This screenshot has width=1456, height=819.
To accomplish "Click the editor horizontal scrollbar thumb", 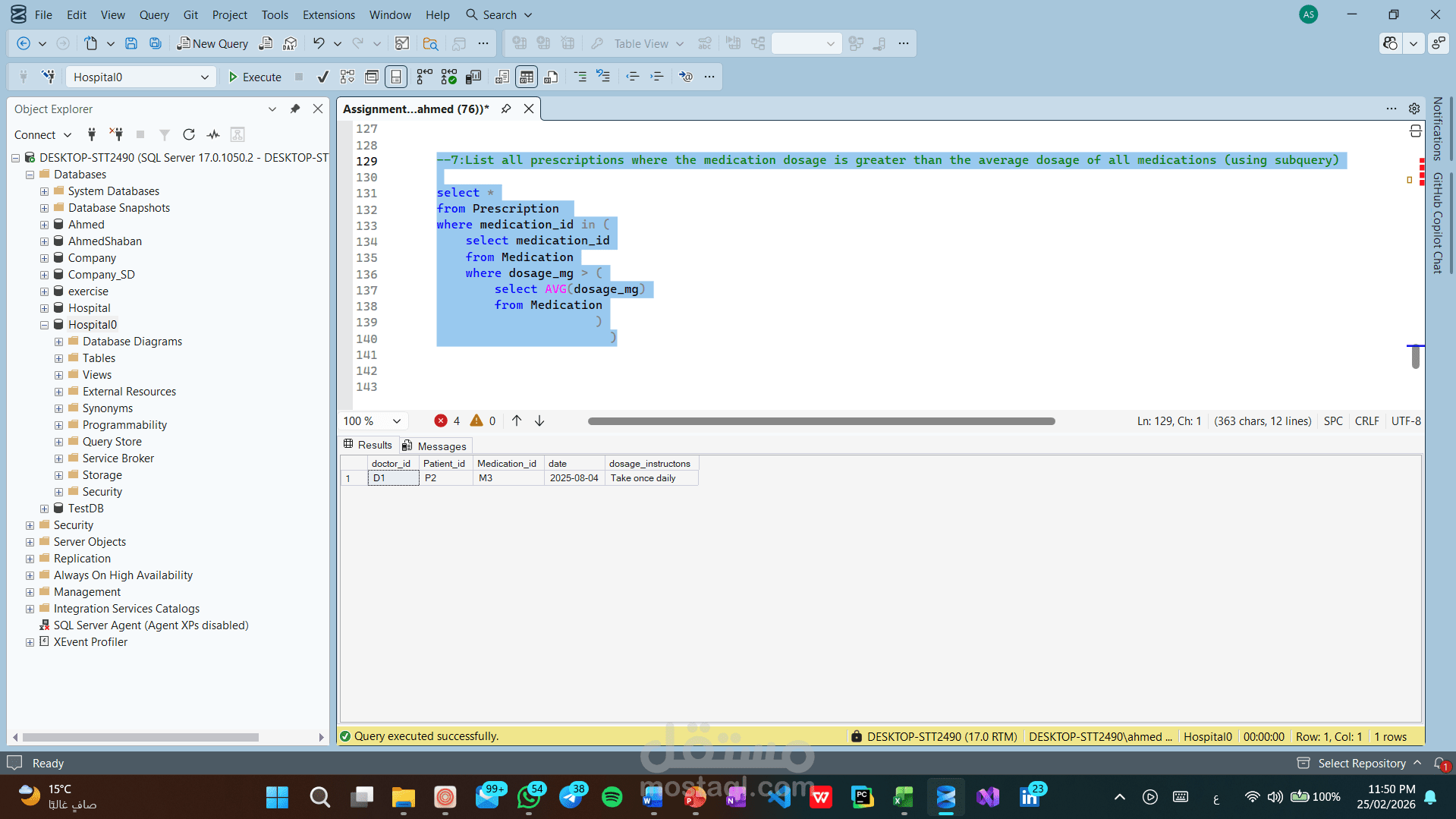I will (821, 421).
